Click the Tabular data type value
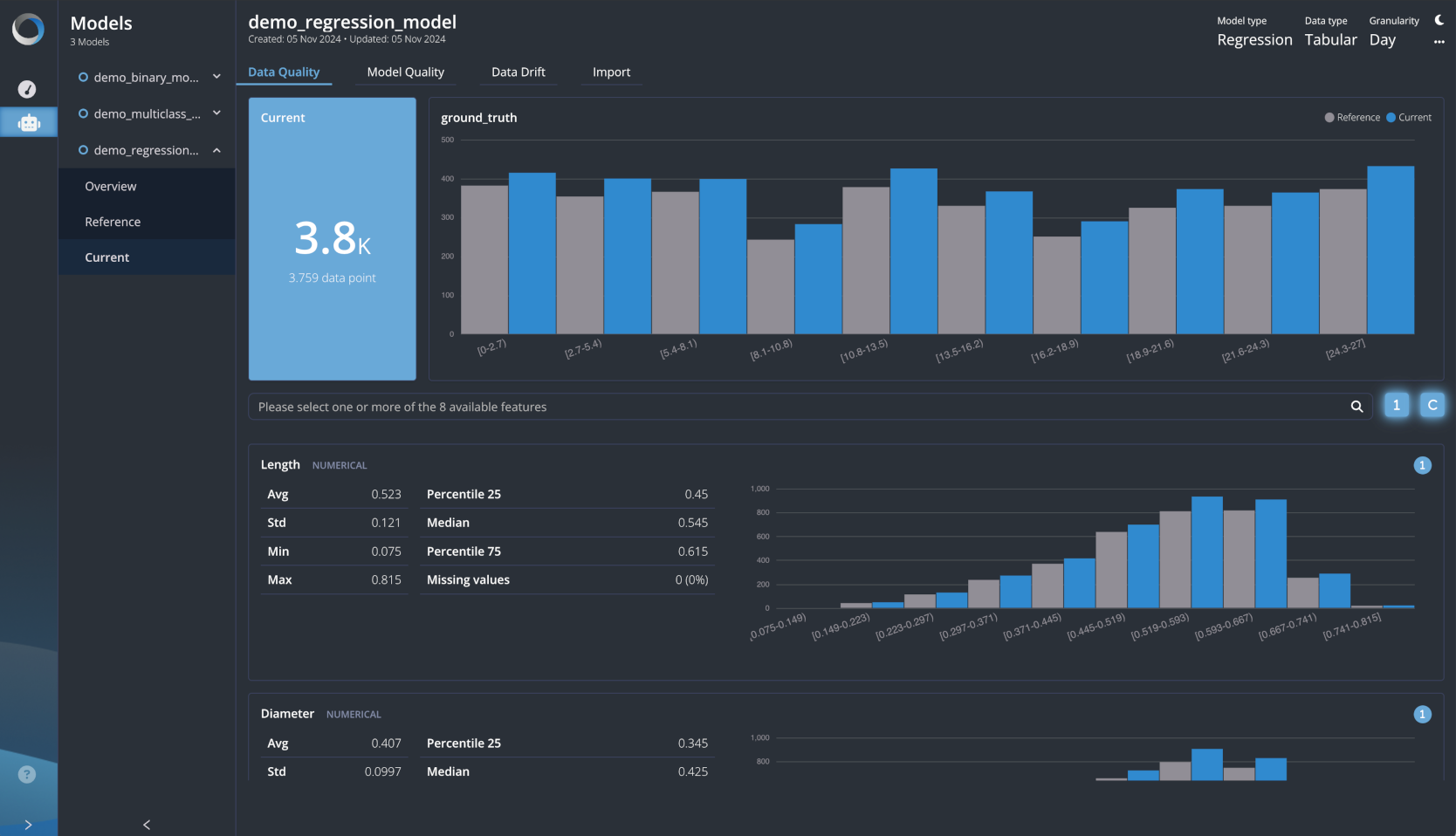 (1330, 40)
